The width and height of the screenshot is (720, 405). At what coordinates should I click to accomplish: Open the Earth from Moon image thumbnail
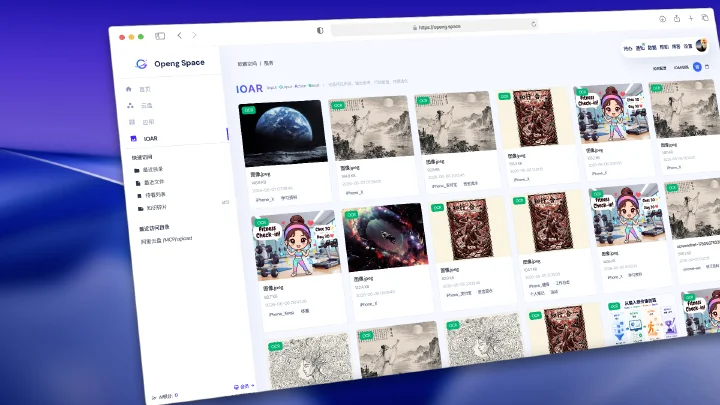283,133
